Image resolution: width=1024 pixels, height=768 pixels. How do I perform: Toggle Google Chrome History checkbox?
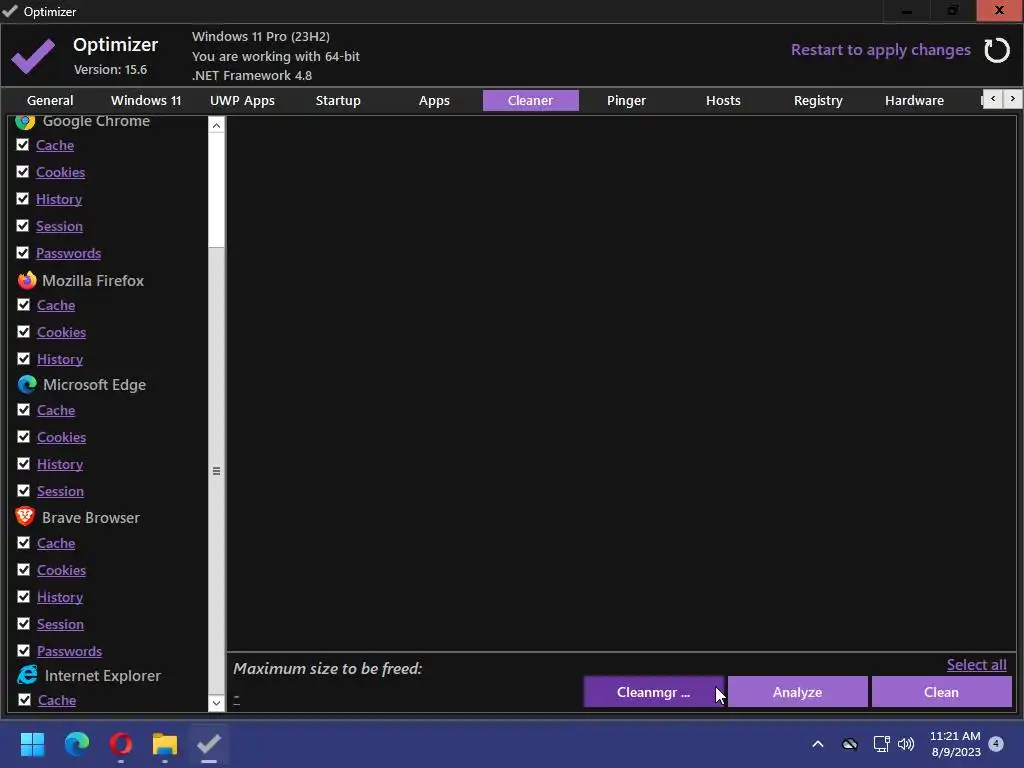click(23, 198)
